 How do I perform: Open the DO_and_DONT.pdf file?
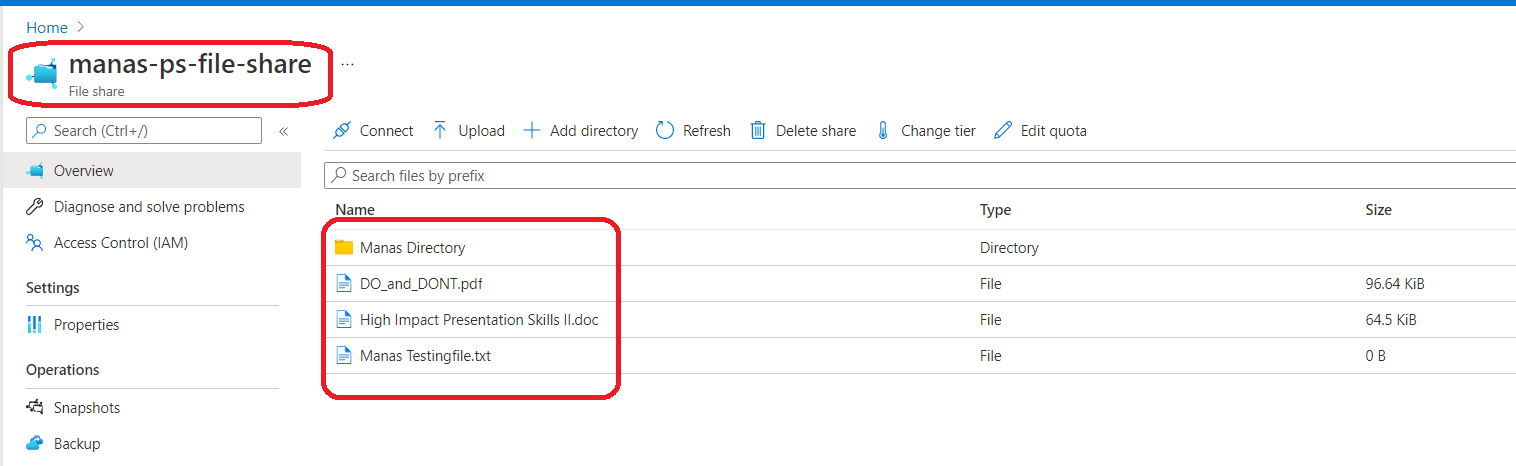coord(423,284)
